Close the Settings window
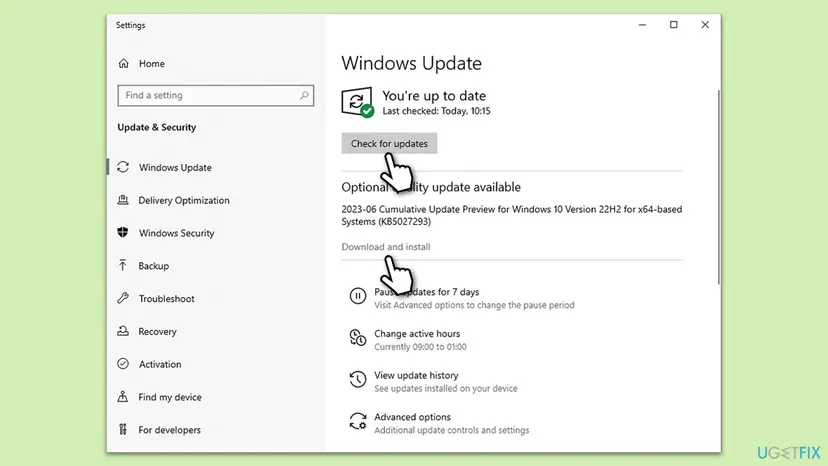 (705, 25)
